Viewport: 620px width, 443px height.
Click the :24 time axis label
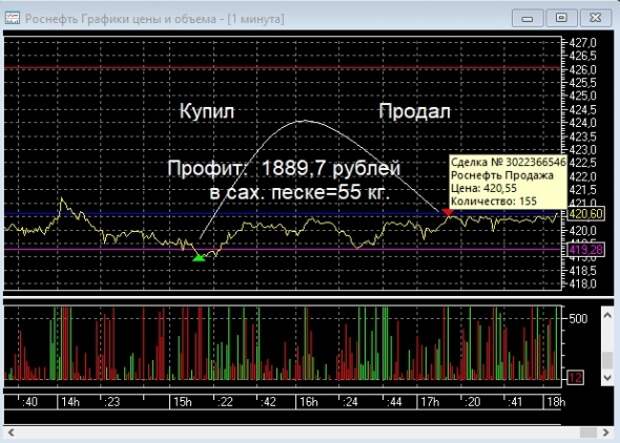(x=350, y=402)
